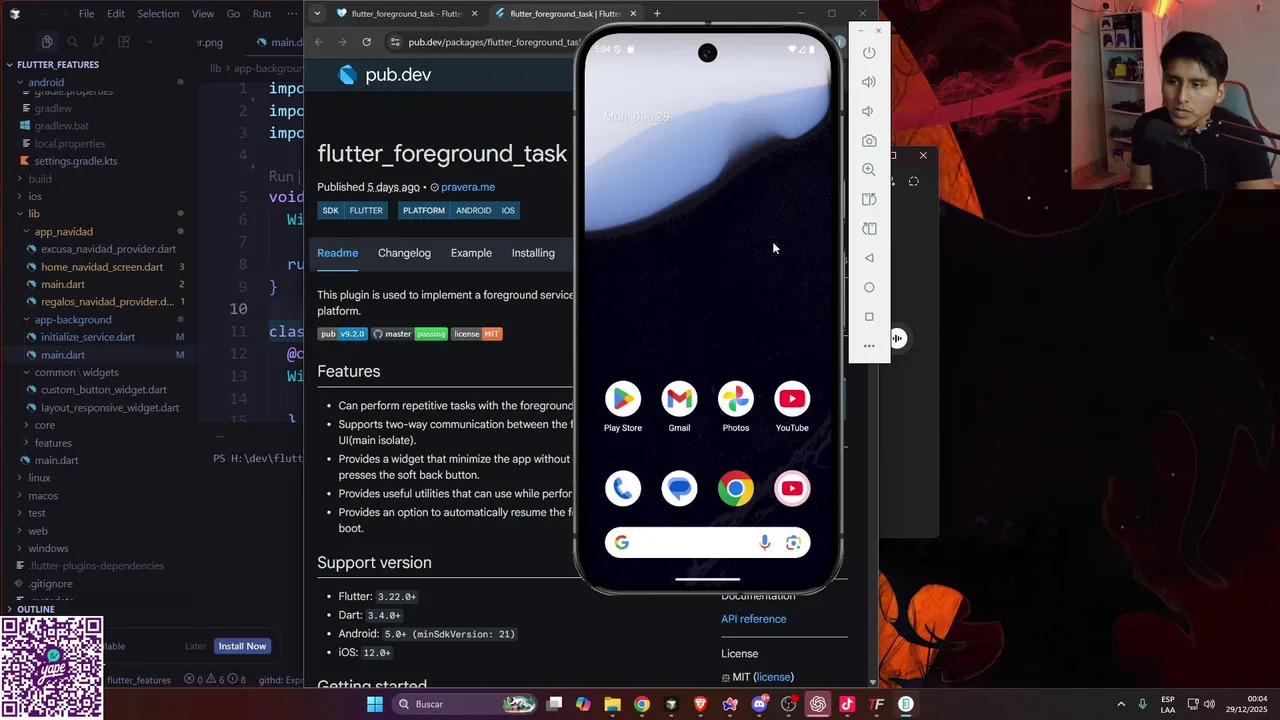Open Brave browser from the taskbar
Viewport: 1280px width, 720px height.
[x=700, y=704]
